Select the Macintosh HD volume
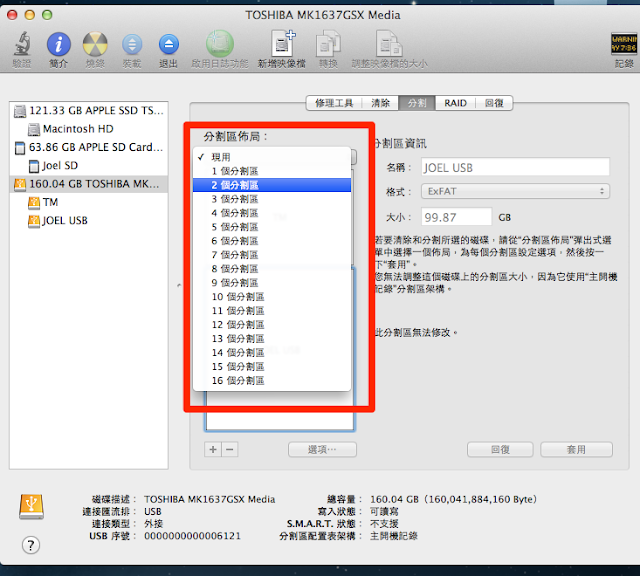Viewport: 640px width, 576px height. [x=89, y=129]
